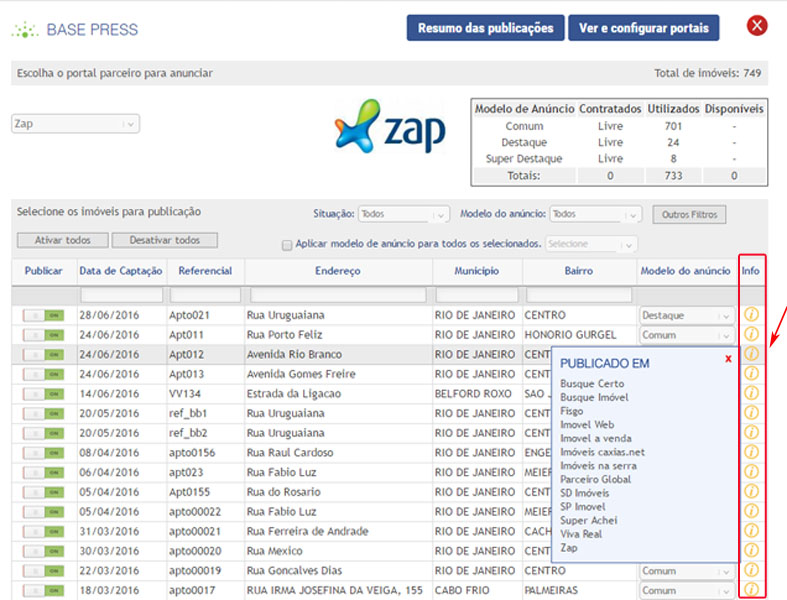This screenshot has width=787, height=600.
Task: Close the Publicado Em popup
Action: pos(728,358)
